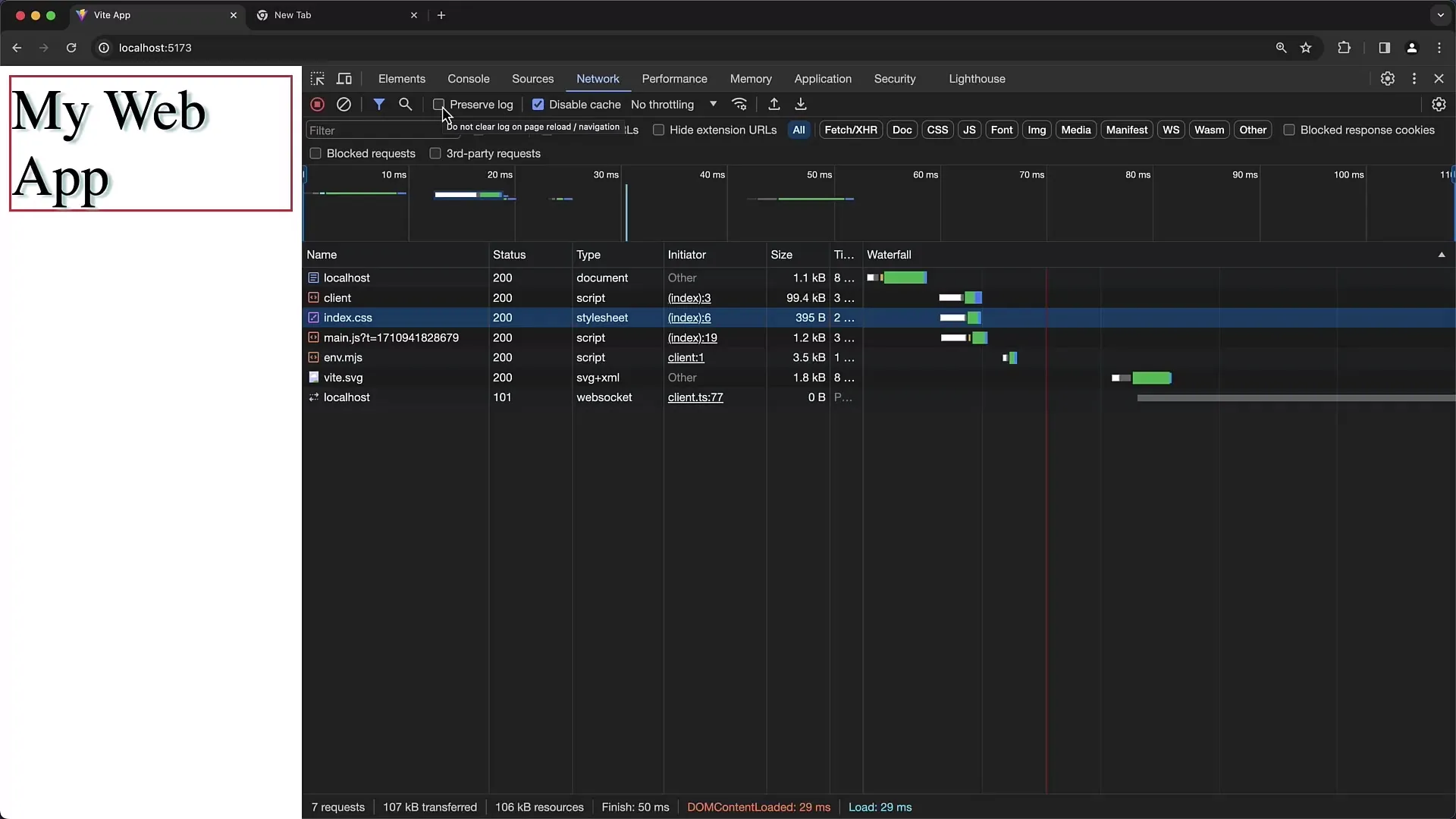Toggle Blocked requests filter checkbox
Viewport: 1456px width, 819px height.
coord(316,153)
